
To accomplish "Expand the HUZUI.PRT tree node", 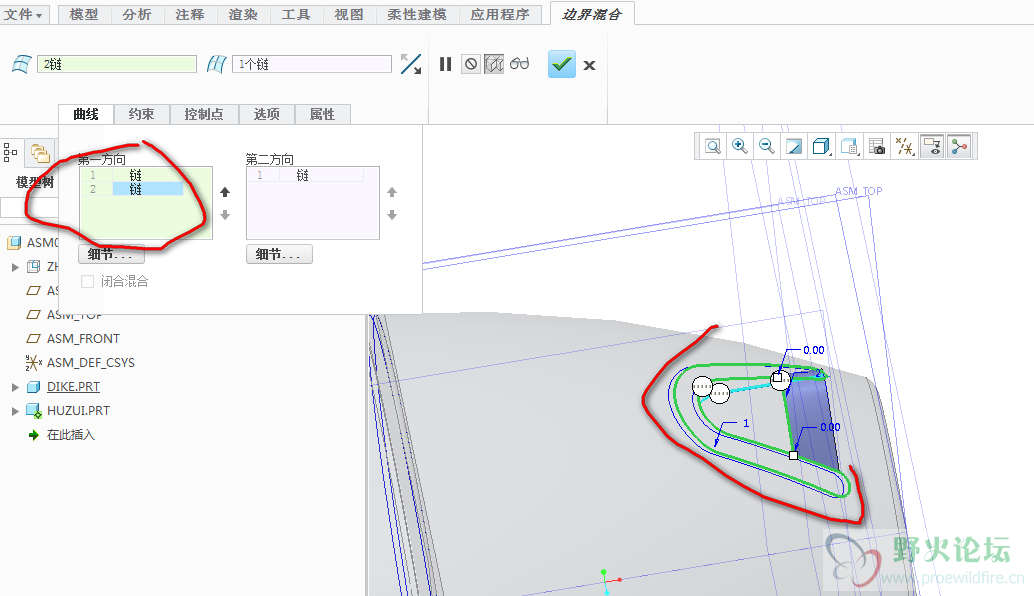I will (15, 411).
